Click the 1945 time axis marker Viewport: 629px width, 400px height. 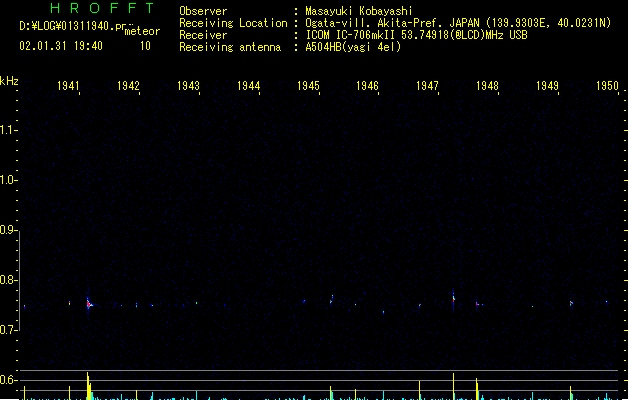pos(308,86)
